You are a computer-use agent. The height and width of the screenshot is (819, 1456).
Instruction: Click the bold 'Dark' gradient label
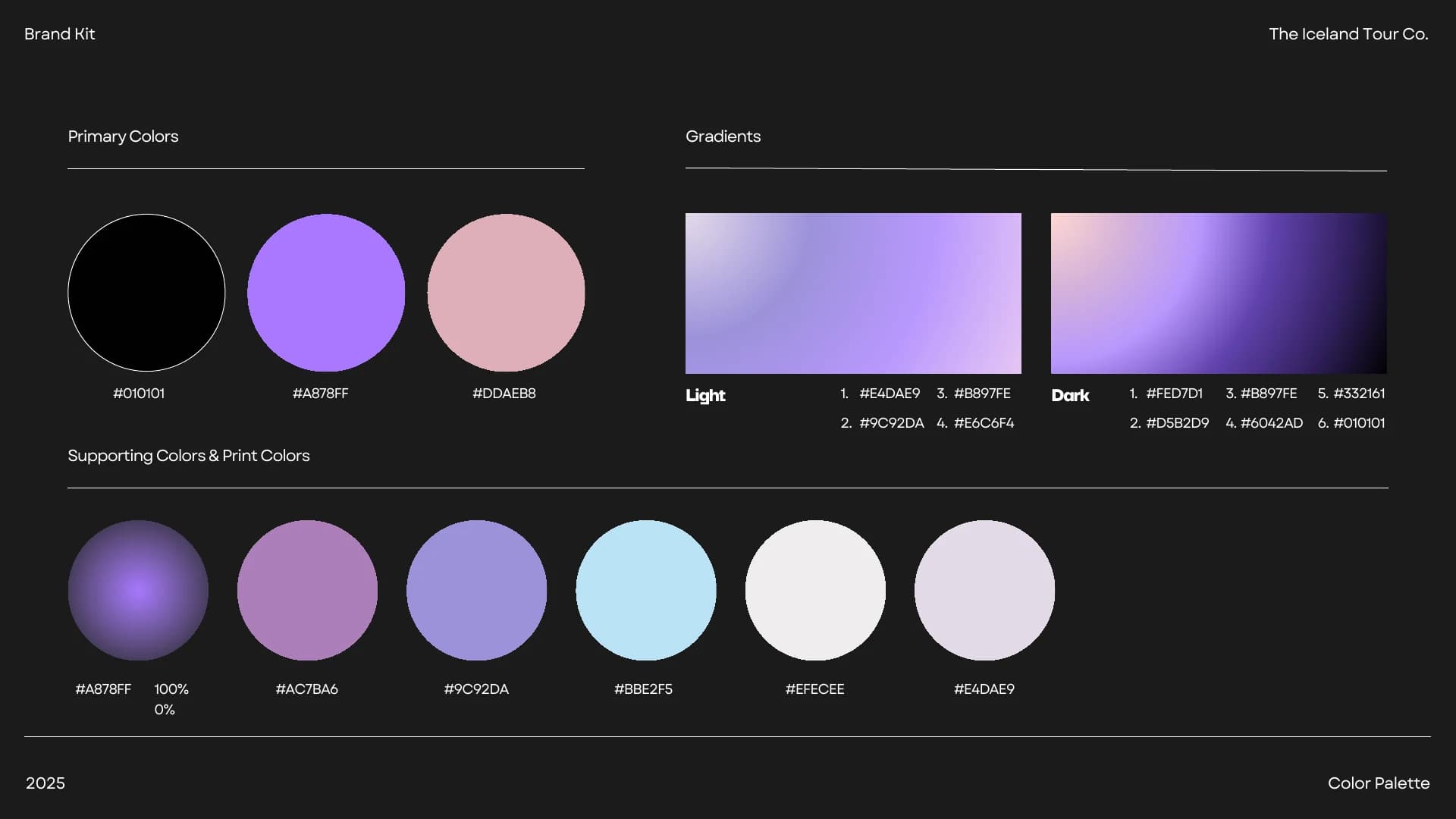(1070, 396)
